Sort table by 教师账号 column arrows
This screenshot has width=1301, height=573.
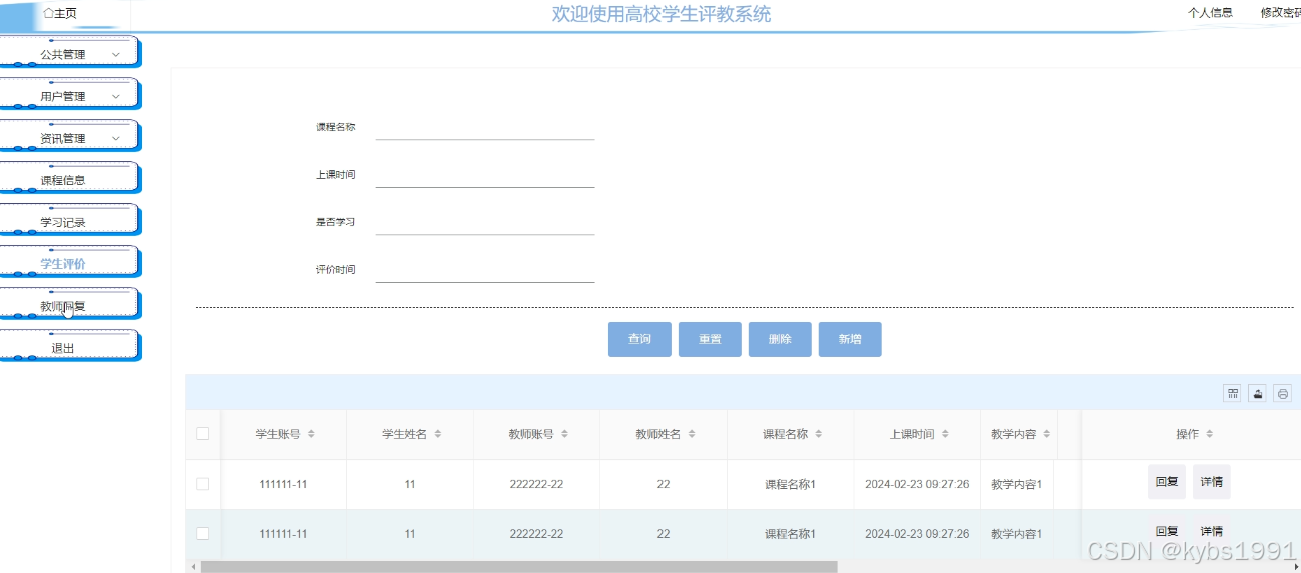(564, 434)
